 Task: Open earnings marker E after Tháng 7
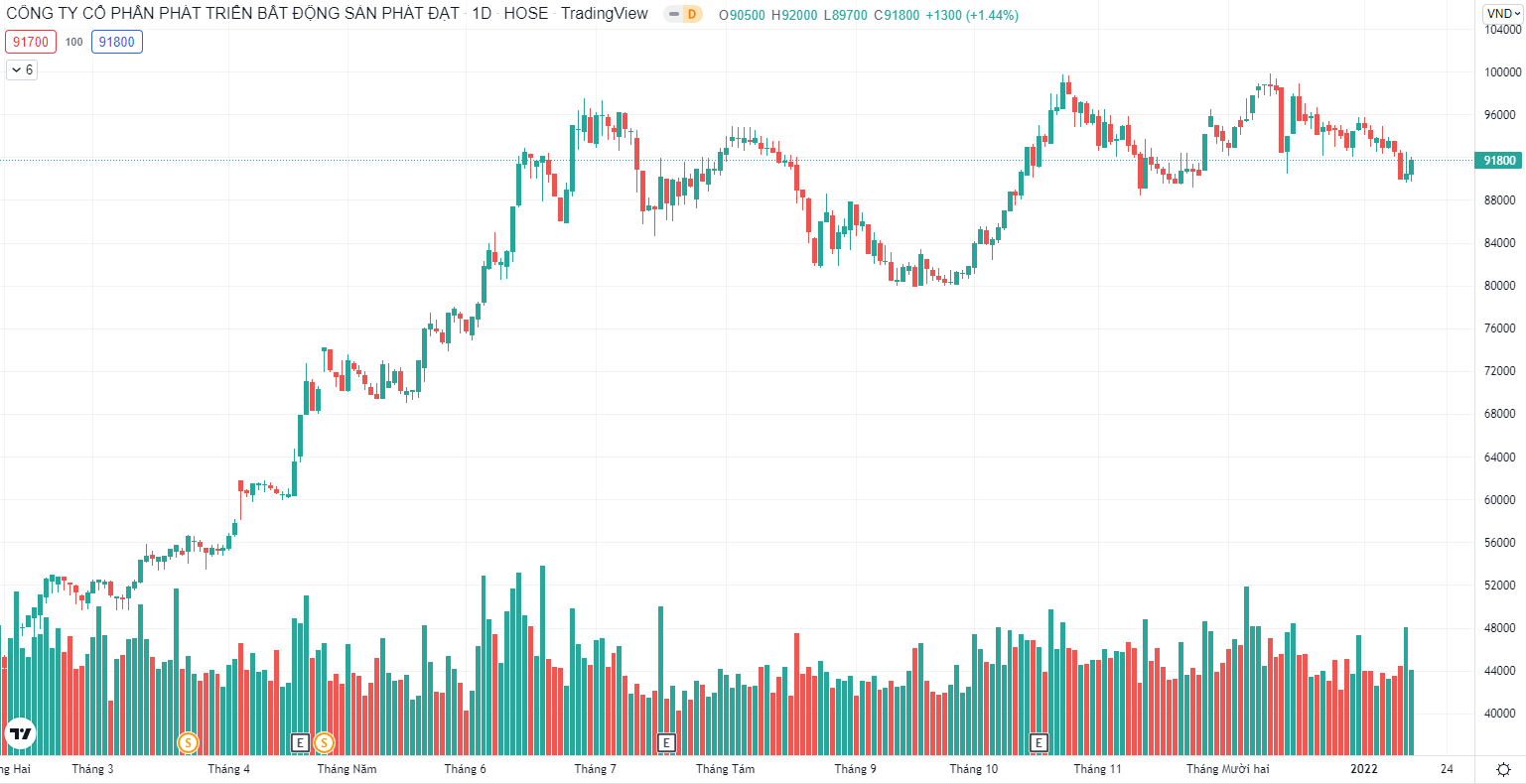667,742
